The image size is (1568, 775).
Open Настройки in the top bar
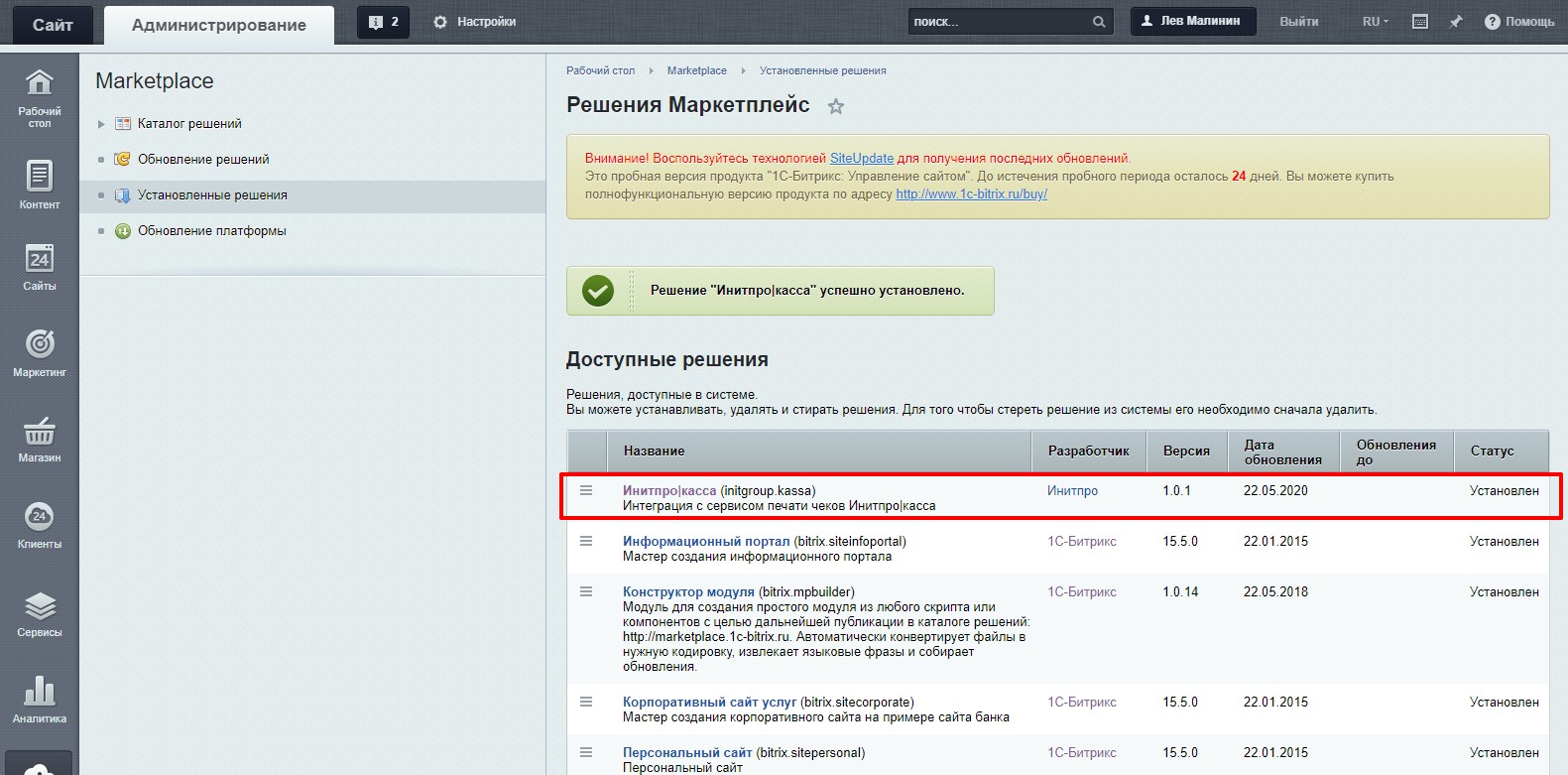pos(475,22)
